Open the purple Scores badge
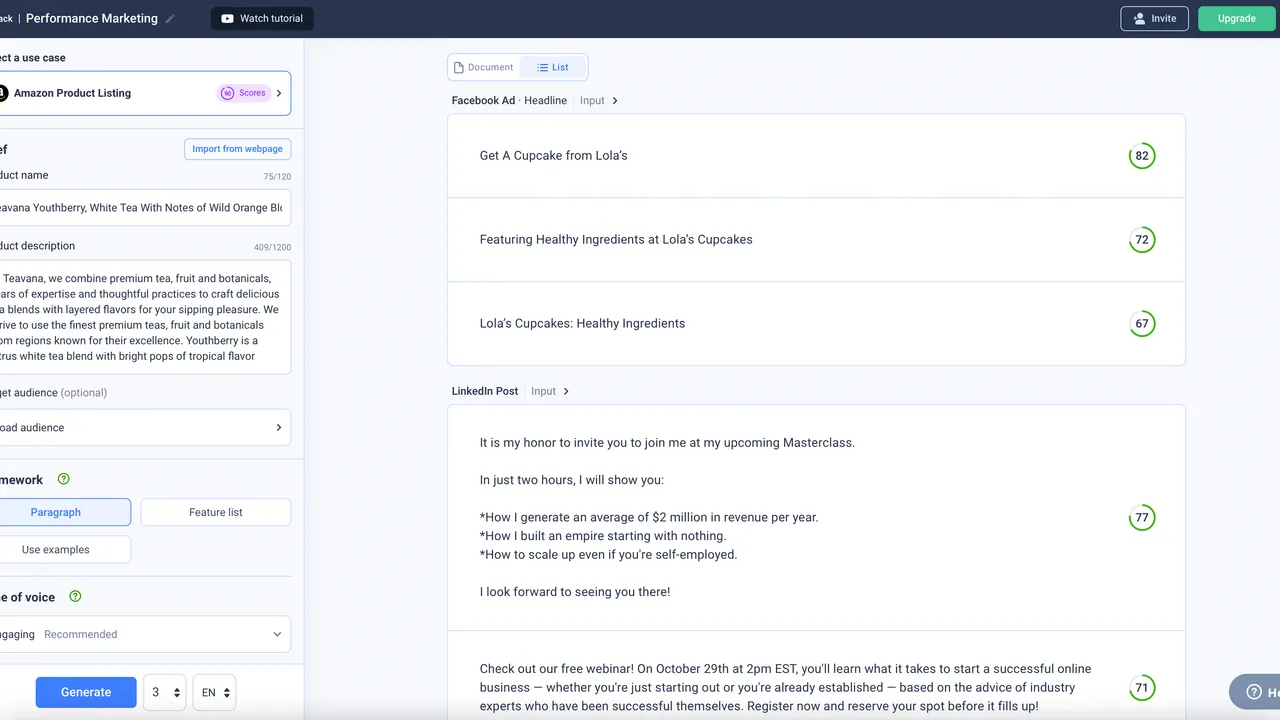 (x=244, y=93)
